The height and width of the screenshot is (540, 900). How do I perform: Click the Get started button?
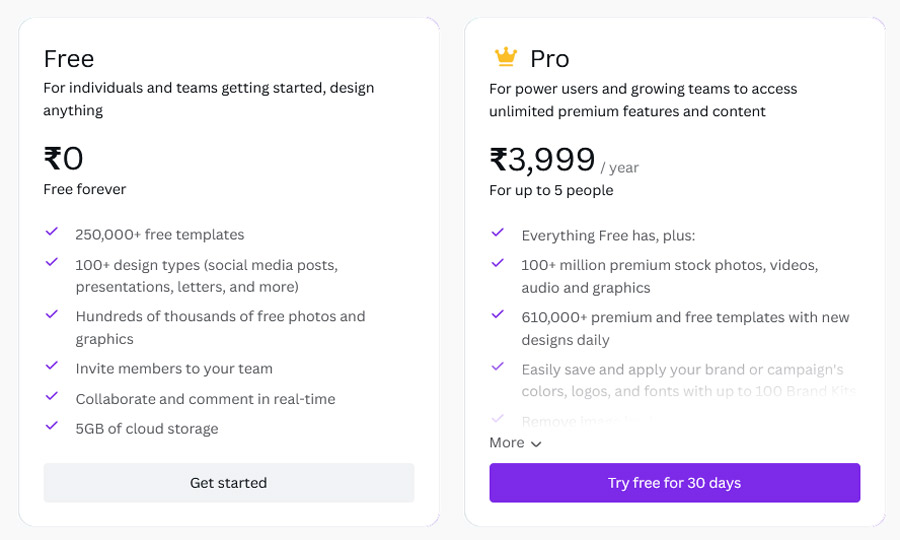(x=229, y=483)
